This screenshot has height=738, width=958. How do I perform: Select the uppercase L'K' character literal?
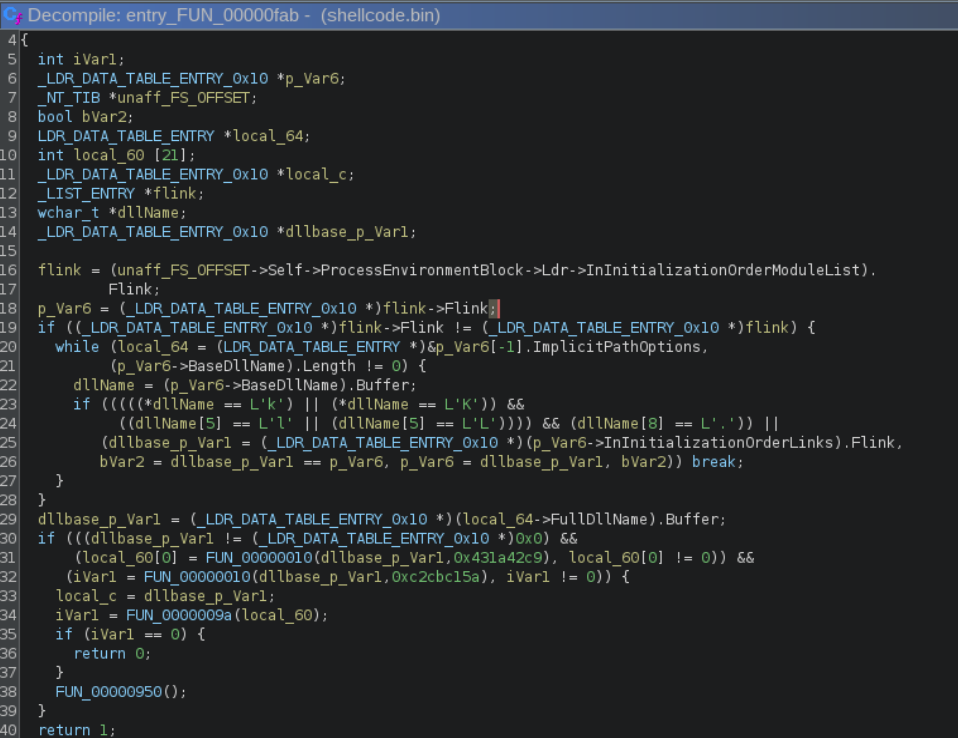click(462, 404)
